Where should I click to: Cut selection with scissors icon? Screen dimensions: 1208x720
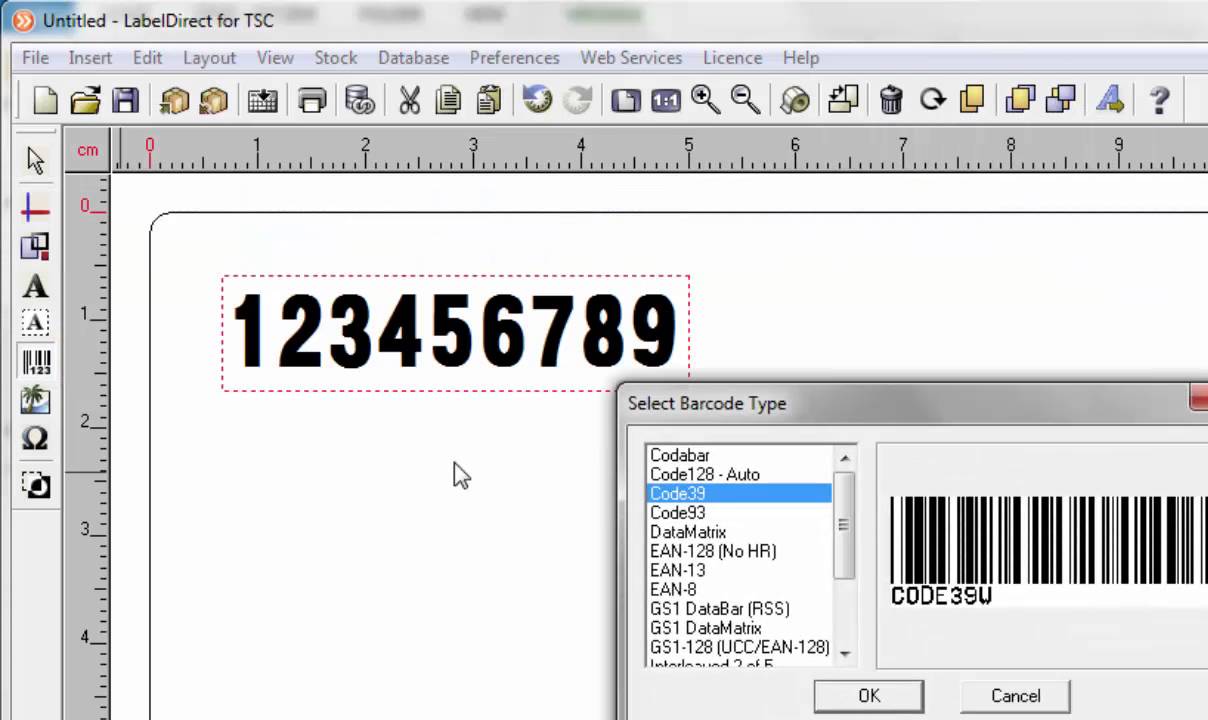click(x=409, y=100)
